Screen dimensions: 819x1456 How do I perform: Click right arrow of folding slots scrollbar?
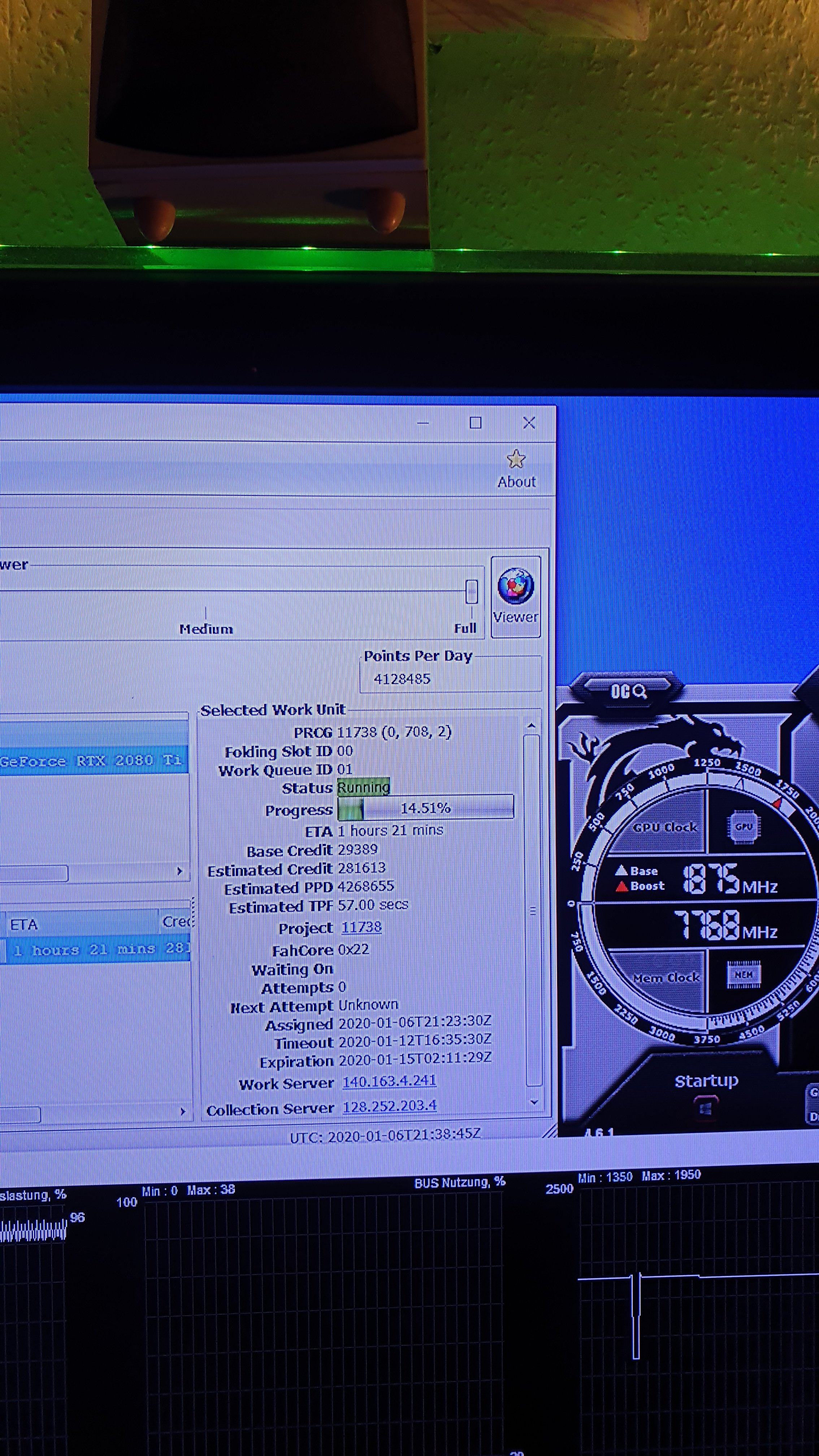[x=180, y=871]
